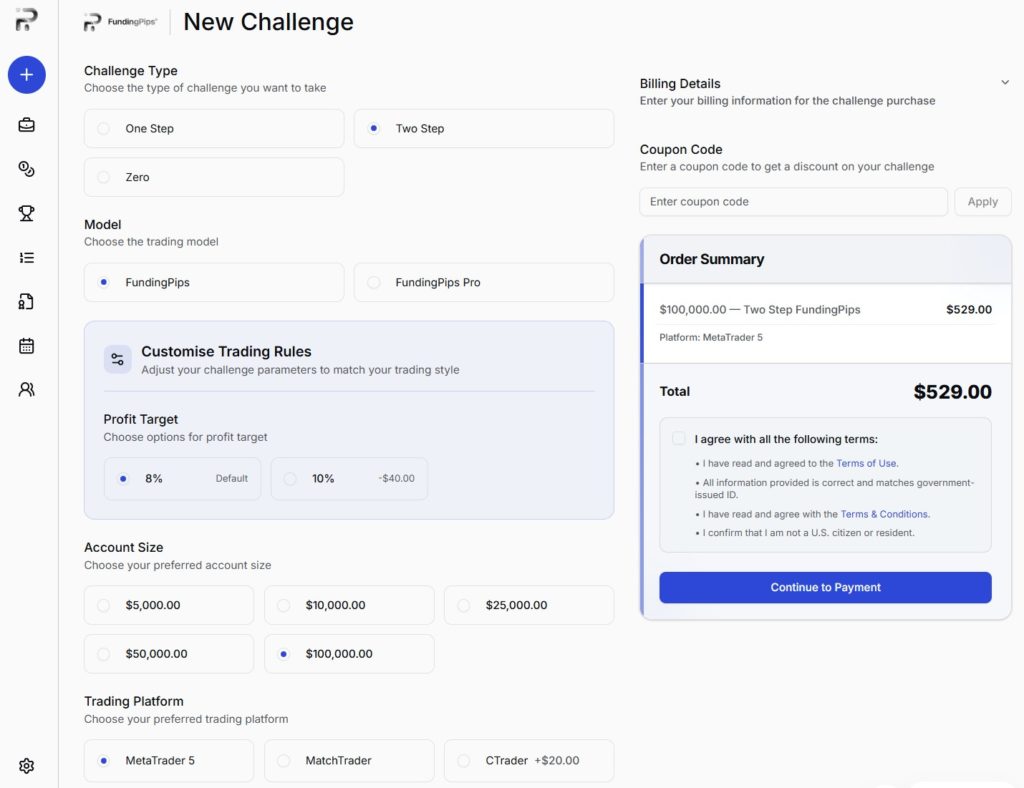Tick the agree with all terms checkbox
Viewport: 1024px width, 788px height.
tap(679, 439)
